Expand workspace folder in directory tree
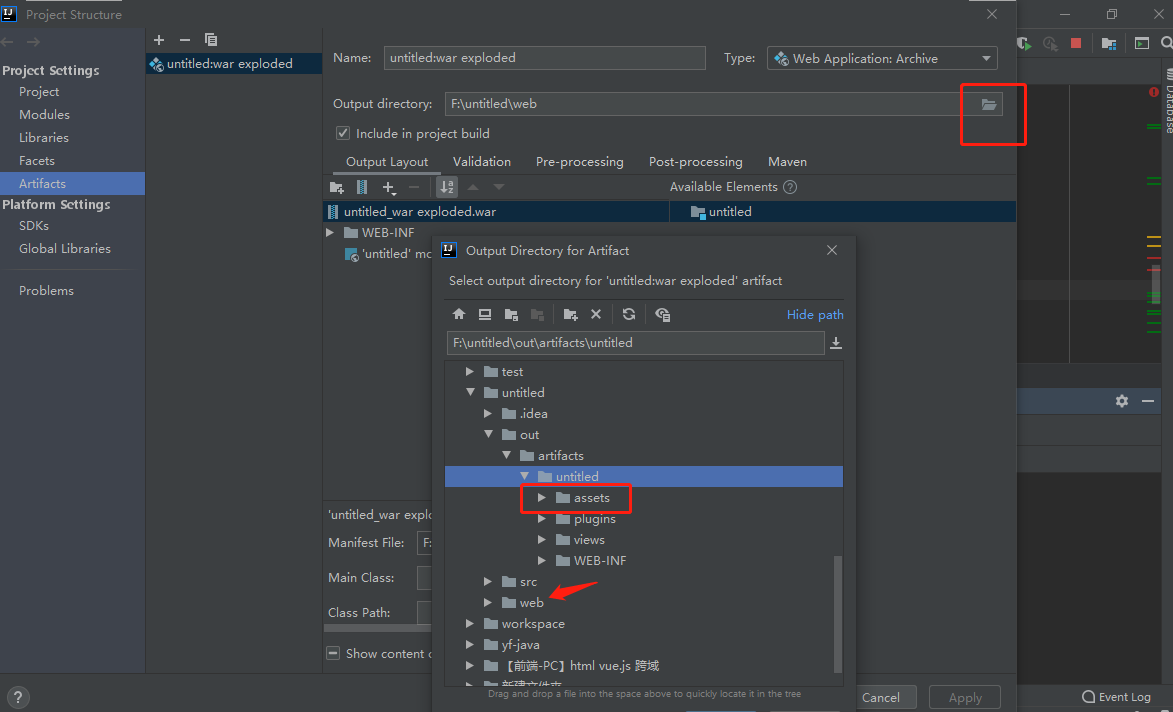 tap(470, 623)
